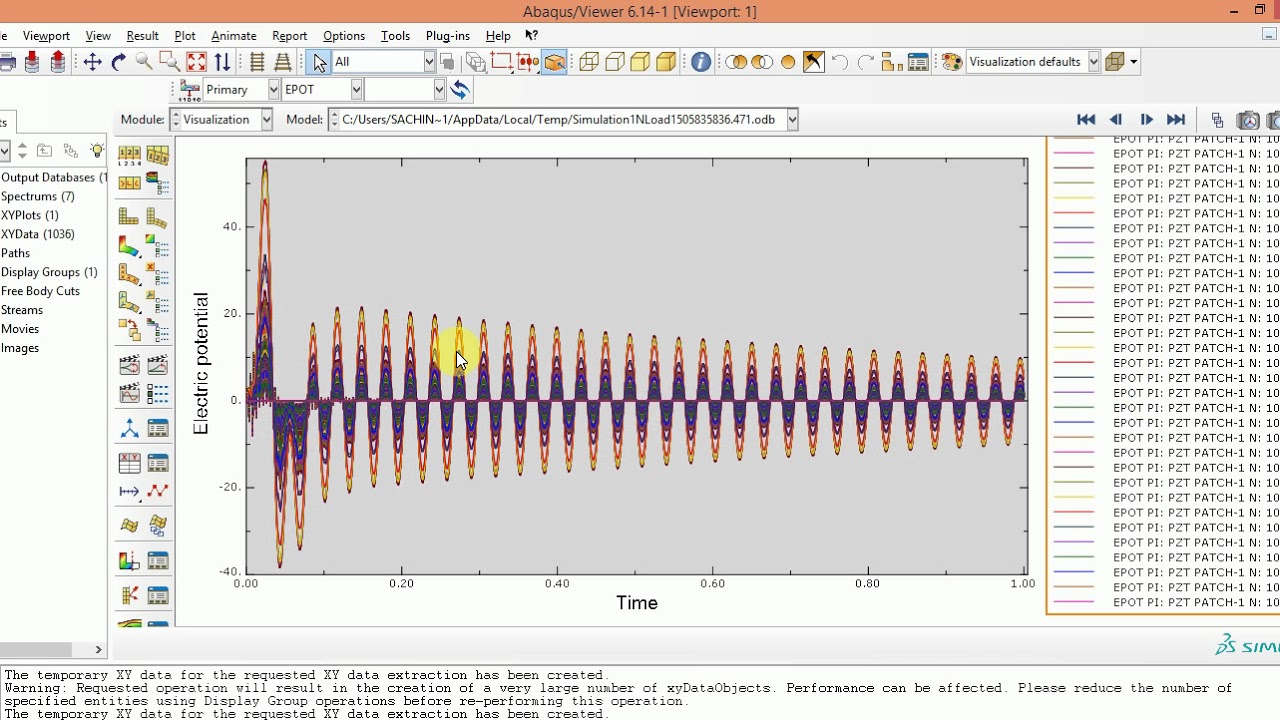Click the camera snapshot icon near frame controls

pyautogui.click(x=1248, y=120)
